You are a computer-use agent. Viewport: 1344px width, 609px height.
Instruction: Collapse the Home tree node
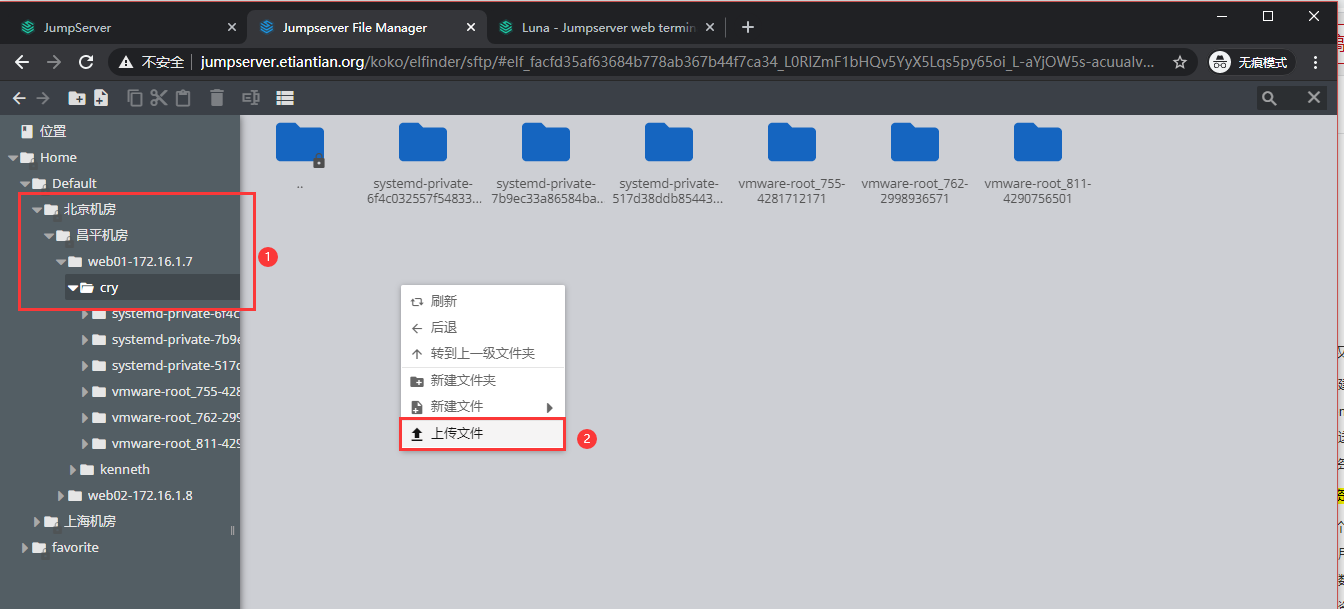[x=13, y=157]
